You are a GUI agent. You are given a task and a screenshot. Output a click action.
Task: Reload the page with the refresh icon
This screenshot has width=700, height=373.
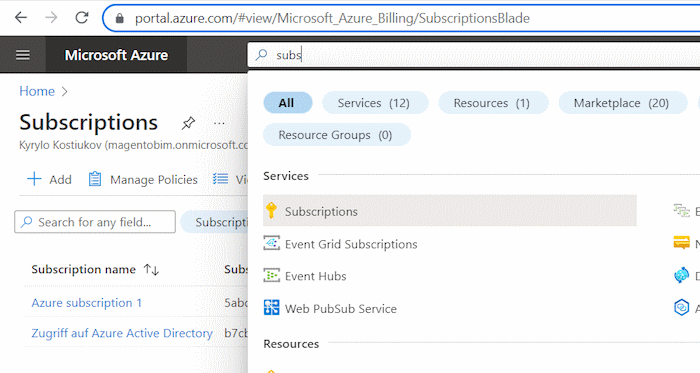click(x=82, y=18)
